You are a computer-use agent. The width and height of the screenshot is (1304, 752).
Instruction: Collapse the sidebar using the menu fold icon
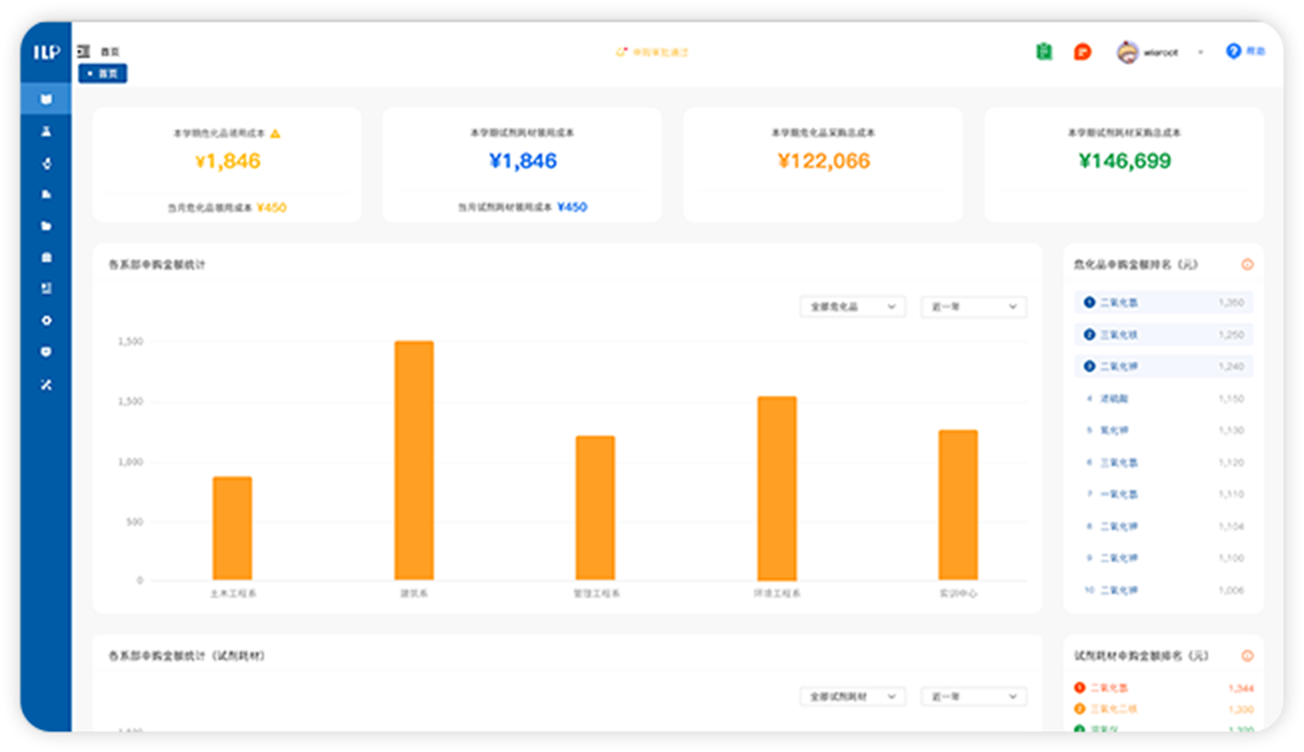[x=83, y=51]
